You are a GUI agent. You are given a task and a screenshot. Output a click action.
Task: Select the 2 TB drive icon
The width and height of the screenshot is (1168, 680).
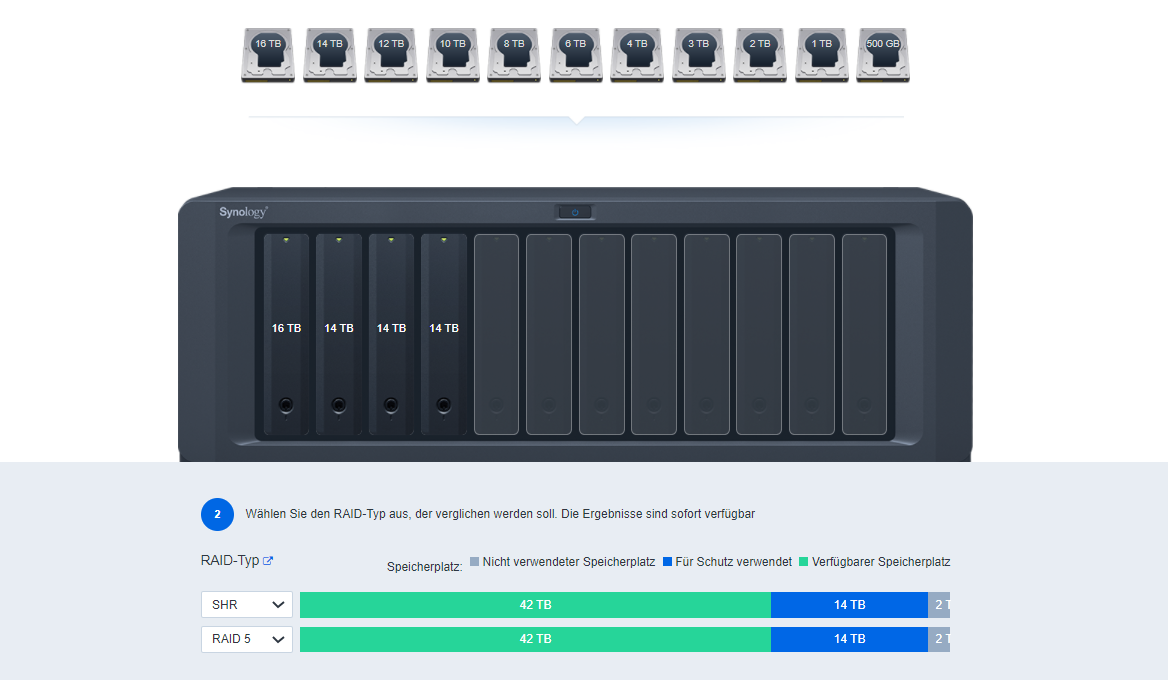pyautogui.click(x=760, y=55)
